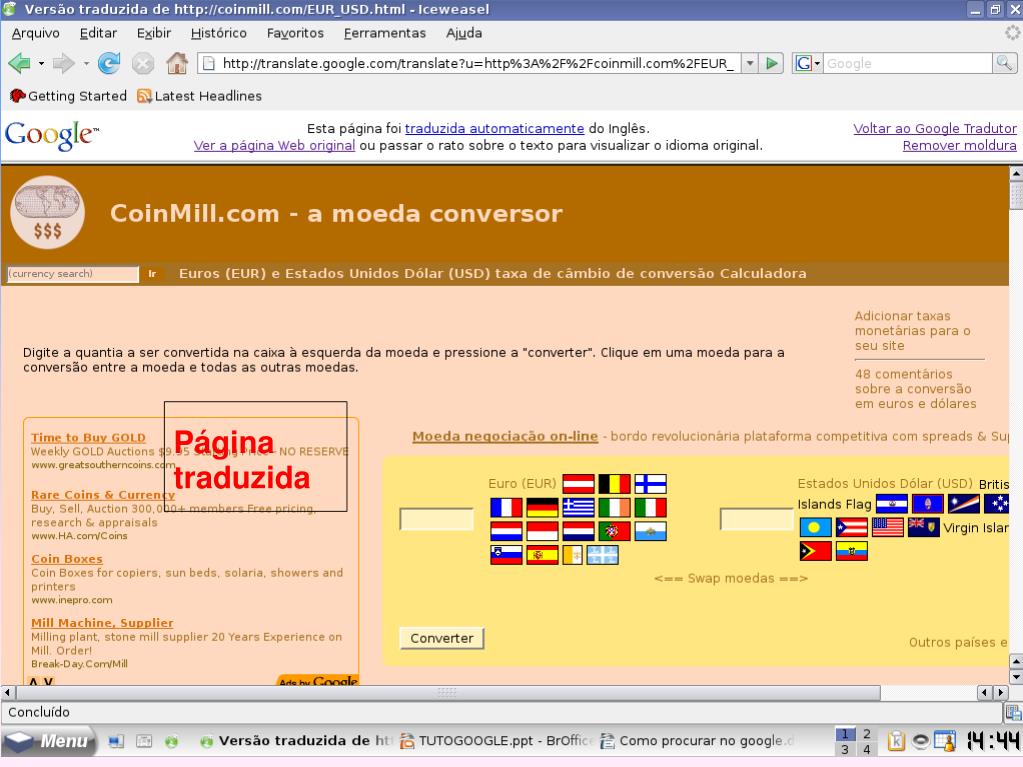1023x767 pixels.
Task: Open the Editar menu
Action: tap(99, 33)
